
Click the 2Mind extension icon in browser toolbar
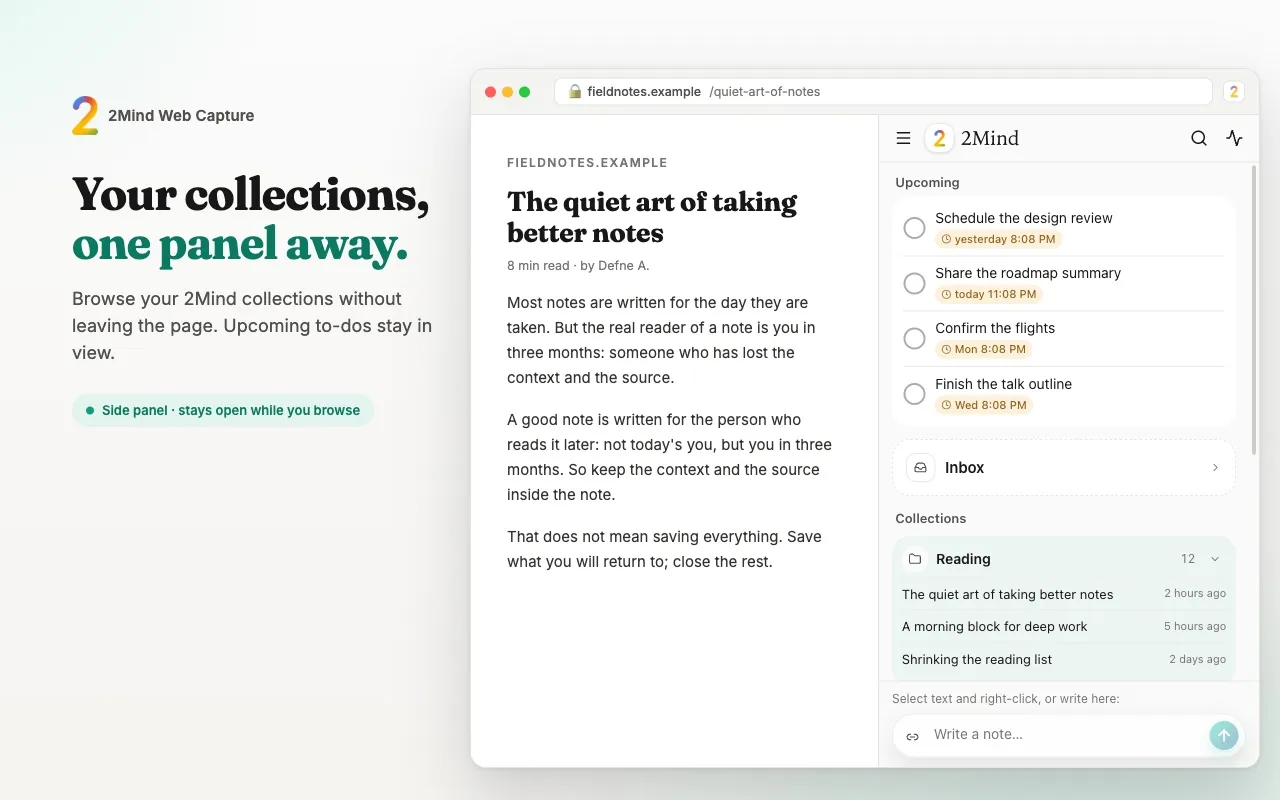coord(1234,92)
